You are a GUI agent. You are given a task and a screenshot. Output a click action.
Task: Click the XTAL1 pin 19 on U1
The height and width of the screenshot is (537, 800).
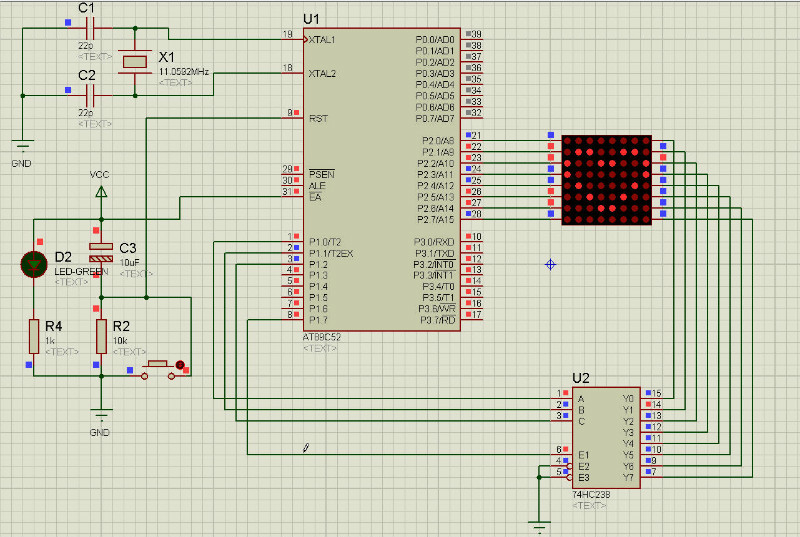click(296, 39)
